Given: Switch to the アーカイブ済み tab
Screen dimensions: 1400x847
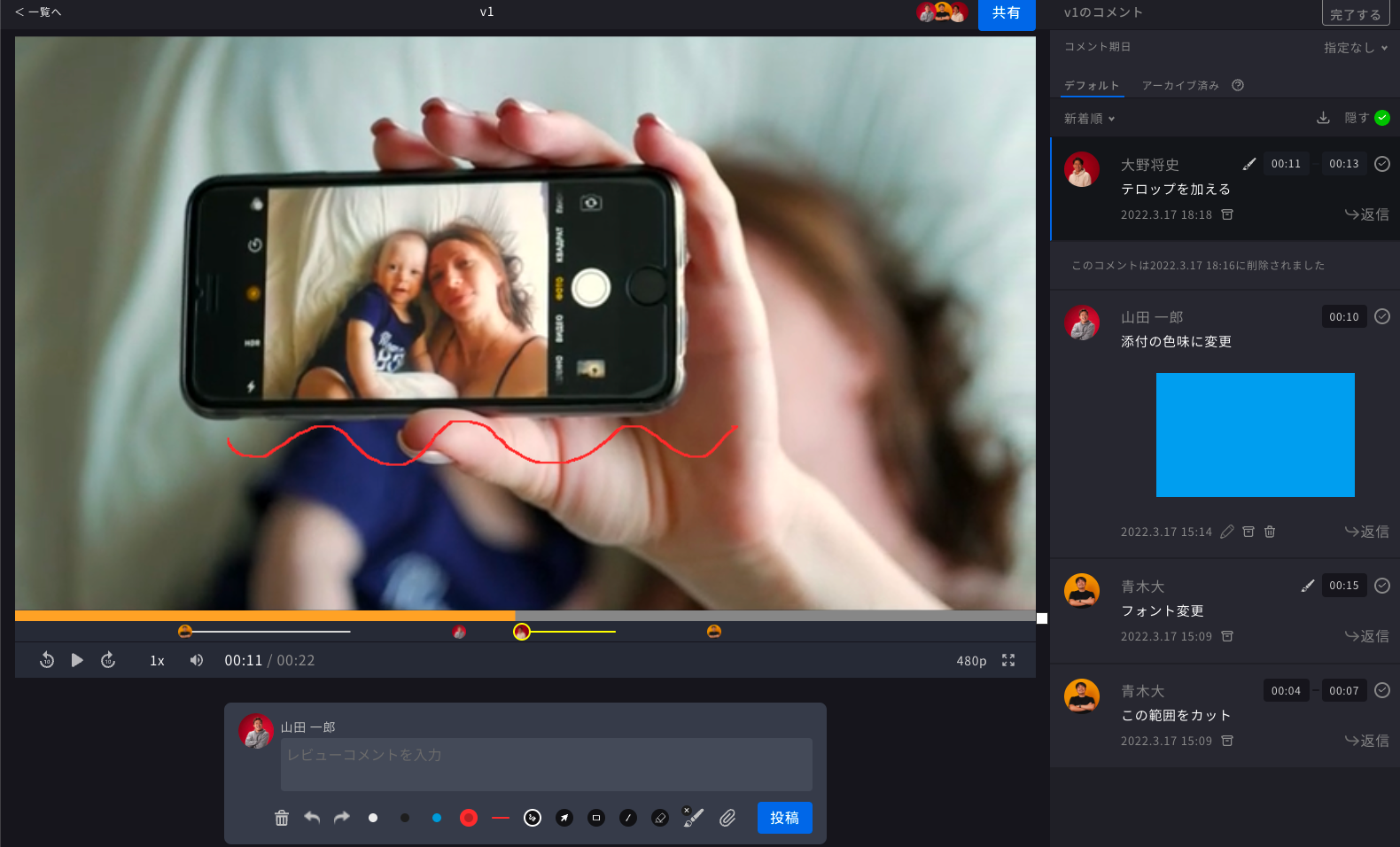Looking at the screenshot, I should click(1180, 86).
